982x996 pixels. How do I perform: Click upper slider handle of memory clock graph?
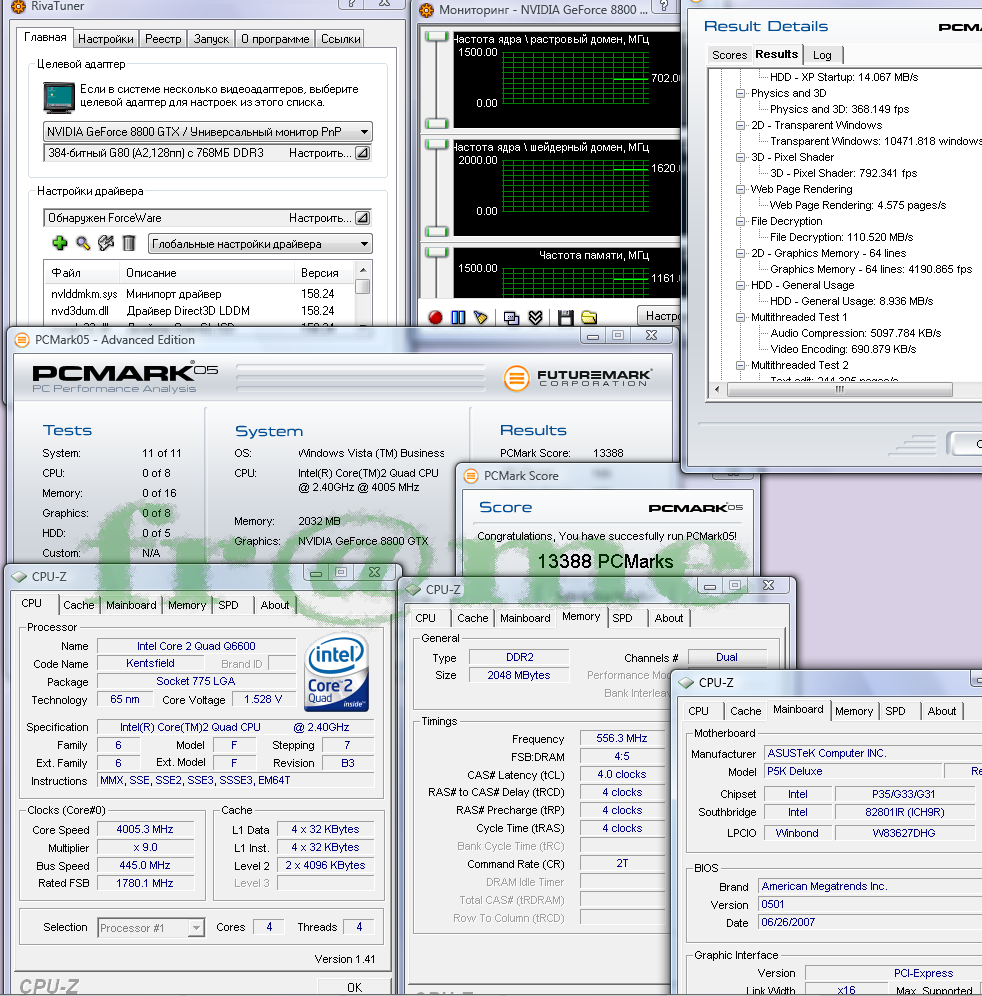pos(436,252)
